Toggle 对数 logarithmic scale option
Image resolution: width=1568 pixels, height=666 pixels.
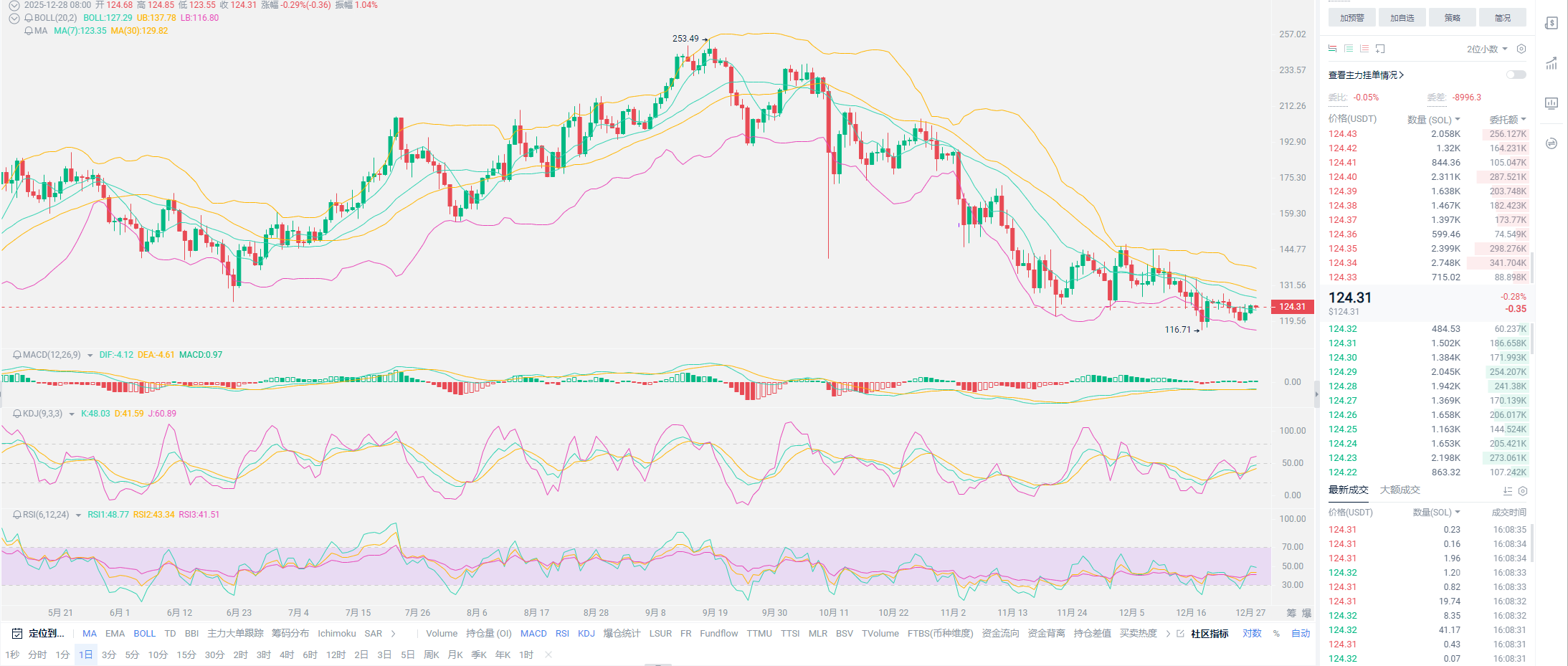[x=1252, y=634]
